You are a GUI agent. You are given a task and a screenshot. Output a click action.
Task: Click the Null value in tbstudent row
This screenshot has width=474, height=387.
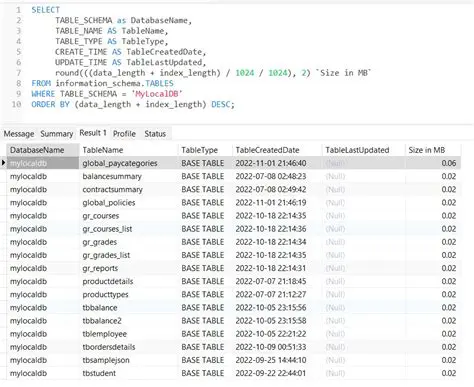tap(335, 373)
